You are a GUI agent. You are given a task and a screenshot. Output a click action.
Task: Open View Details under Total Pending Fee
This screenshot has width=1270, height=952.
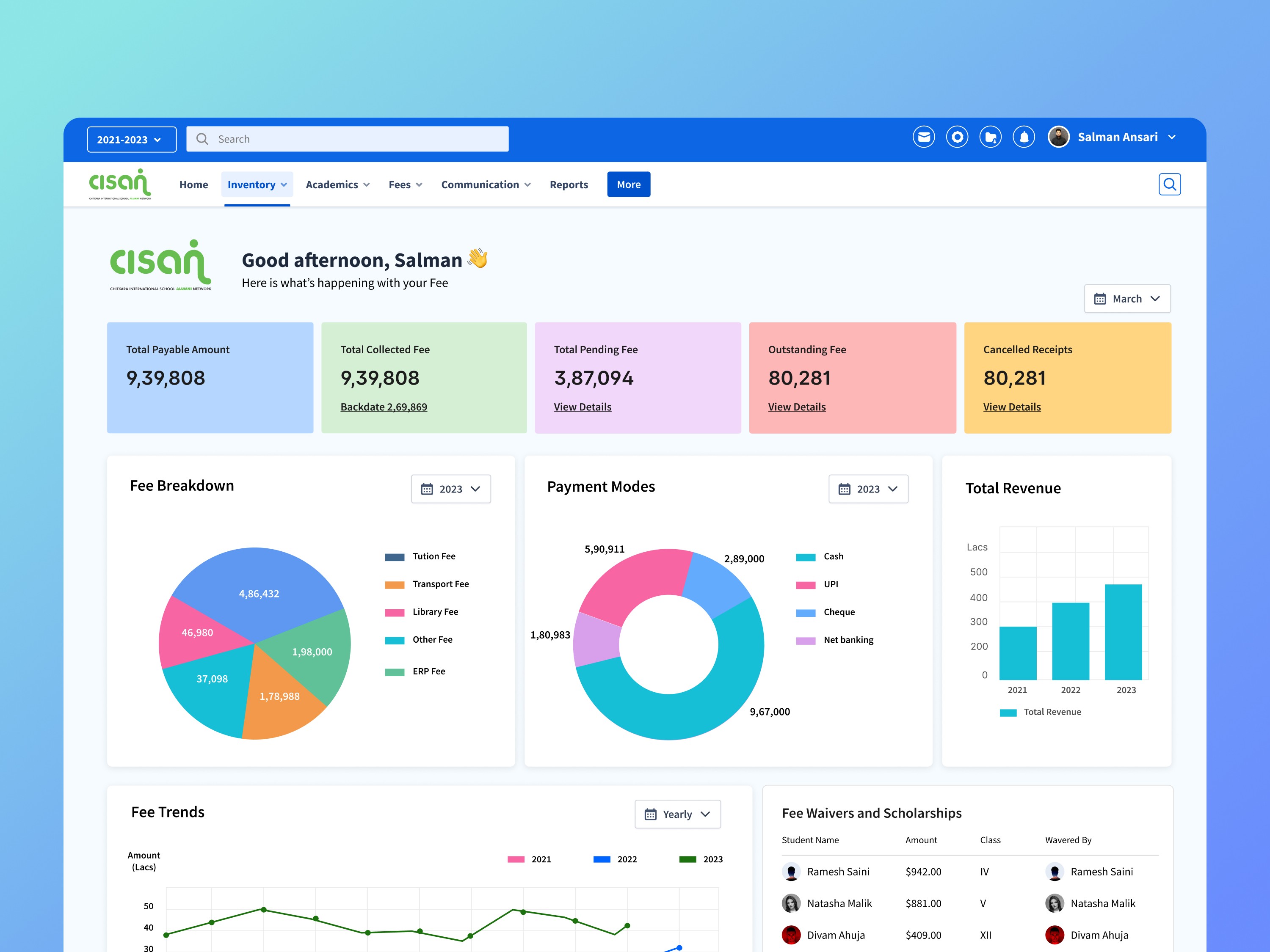pos(582,407)
